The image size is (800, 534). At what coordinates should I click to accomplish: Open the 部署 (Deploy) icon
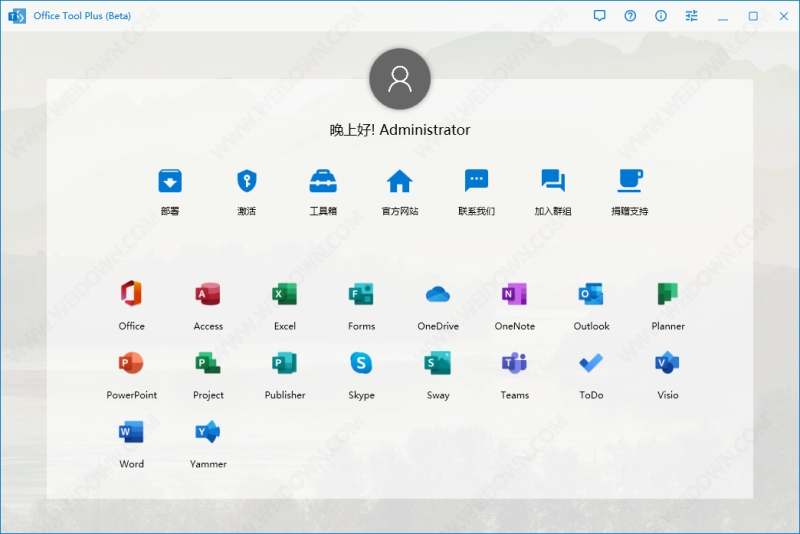tap(170, 181)
